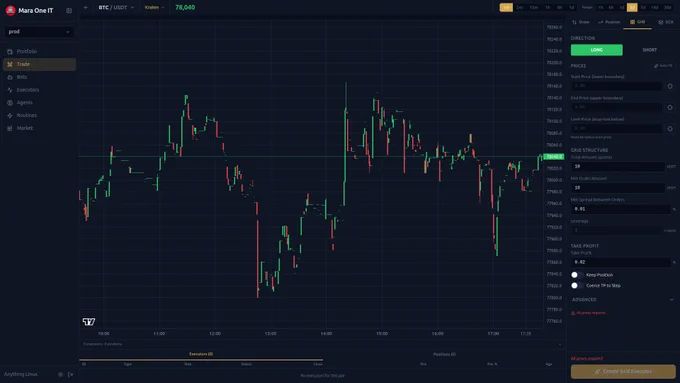Click the Total Amount input field
This screenshot has width=680, height=383.
tap(618, 166)
